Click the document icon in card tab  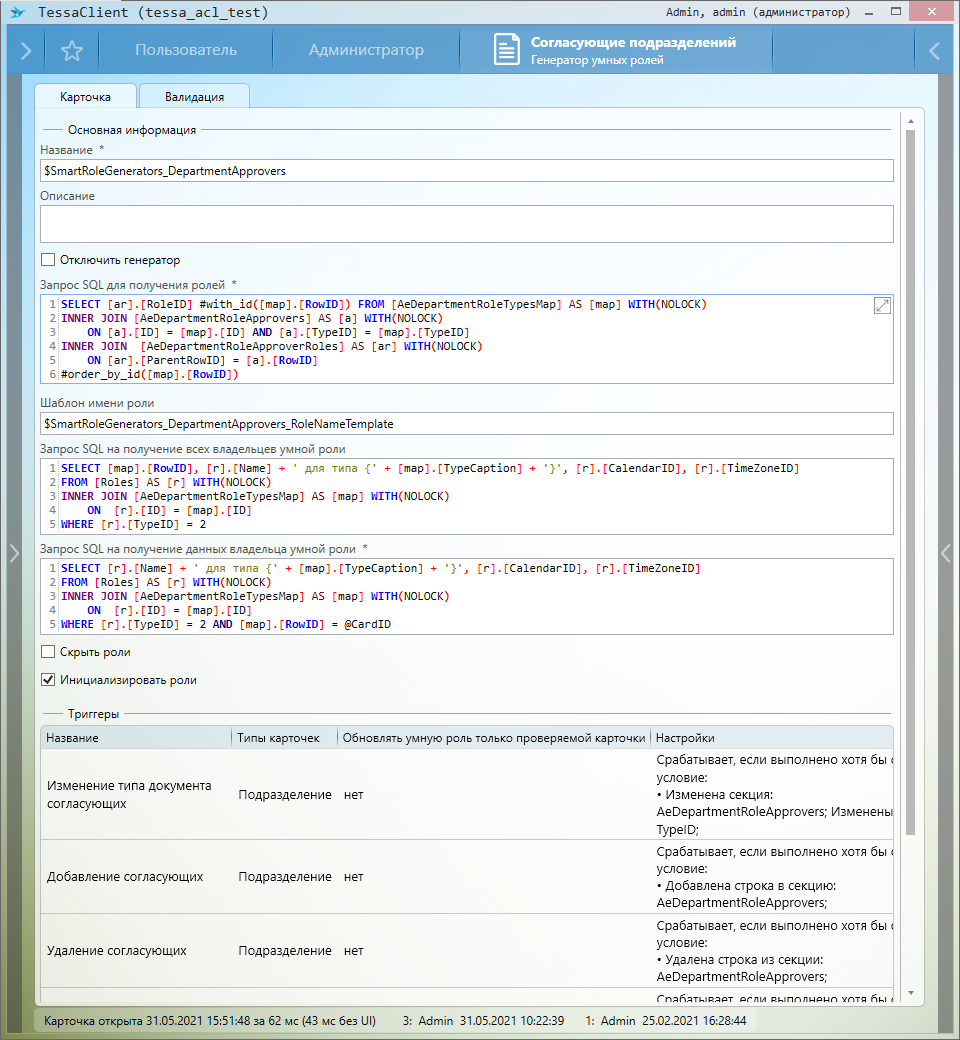[507, 51]
